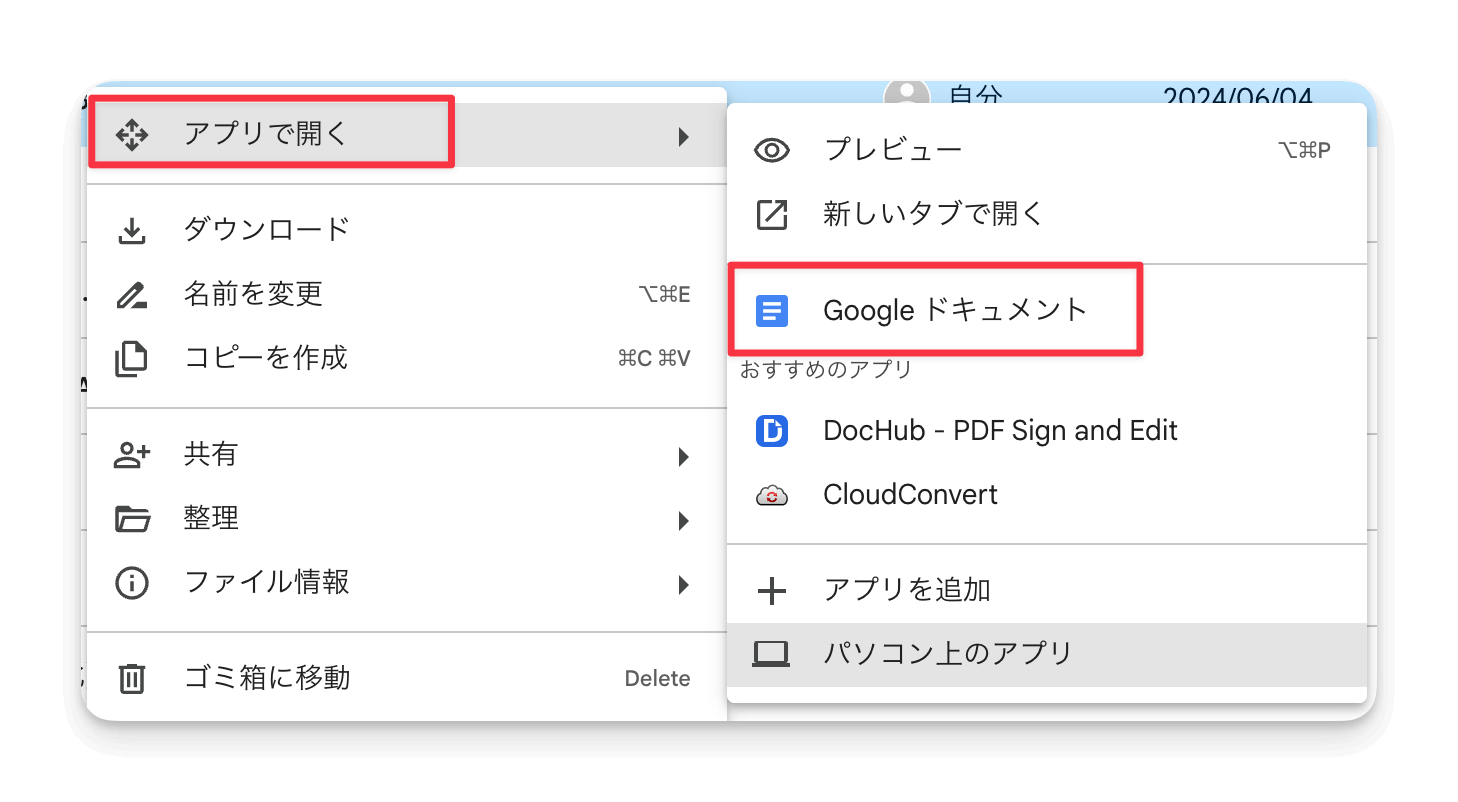
Task: Expand the アプリで開く submenu arrow
Action: point(684,136)
